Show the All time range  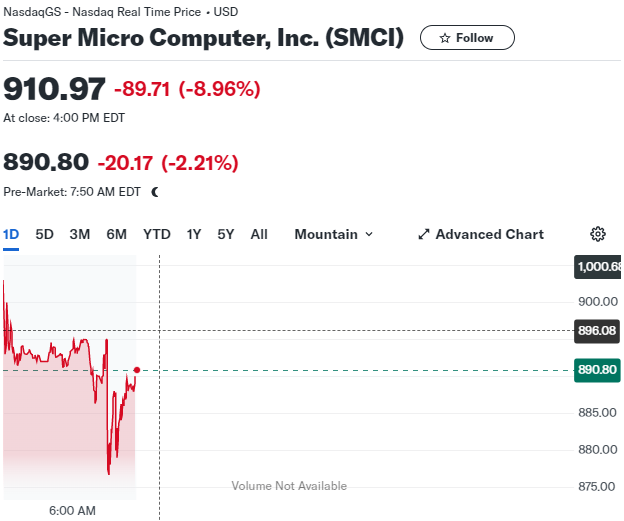pyautogui.click(x=259, y=234)
